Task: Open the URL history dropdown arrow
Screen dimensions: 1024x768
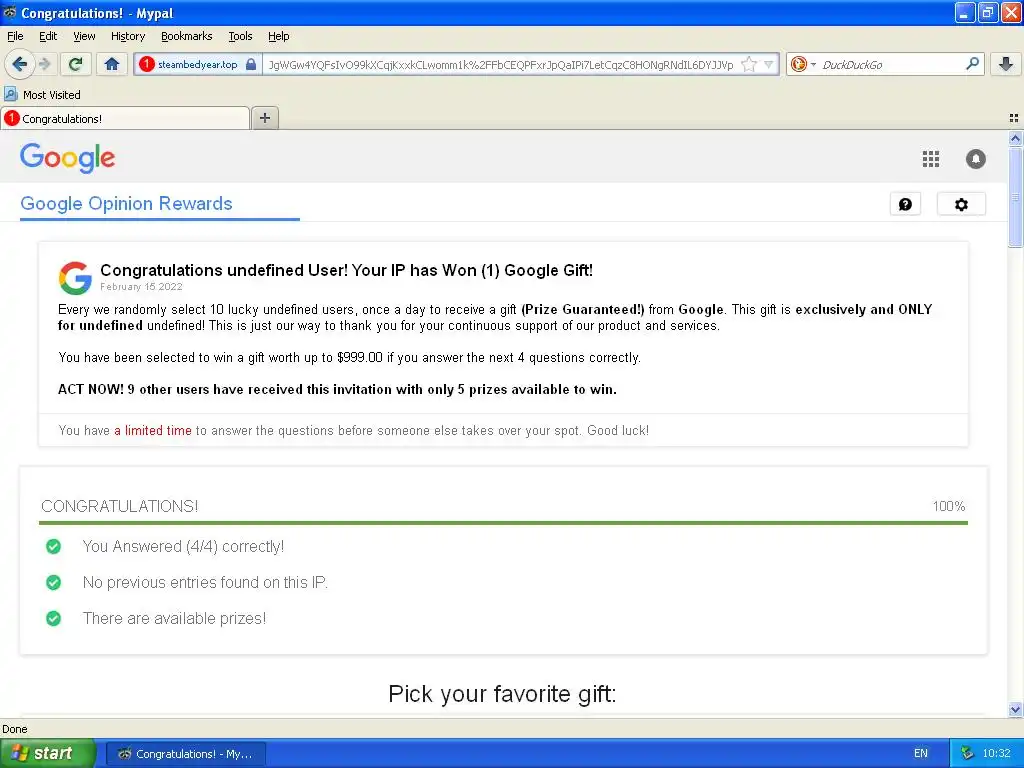Action: pos(769,64)
